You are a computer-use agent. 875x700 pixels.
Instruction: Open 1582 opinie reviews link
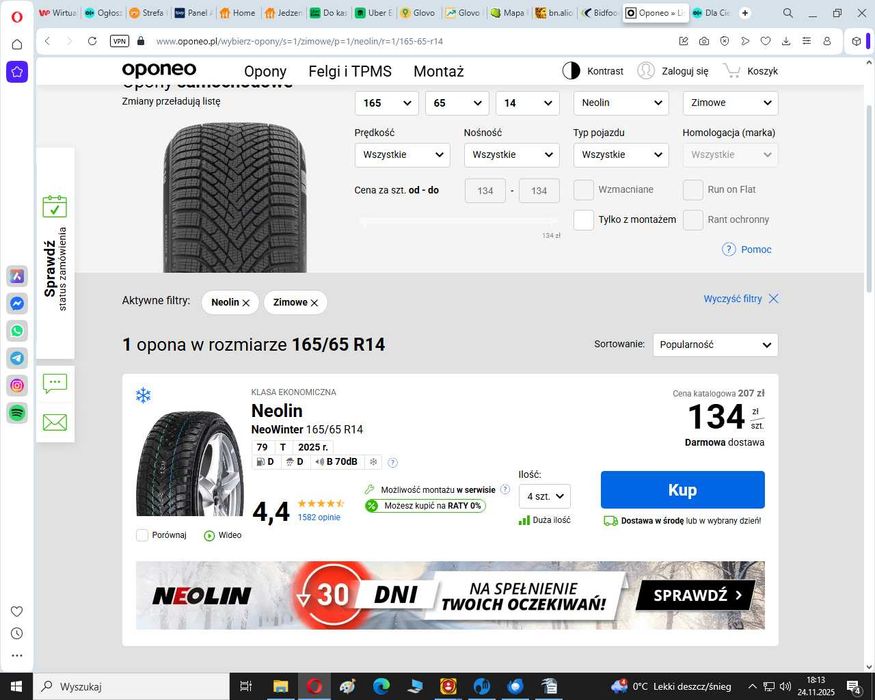coord(319,517)
